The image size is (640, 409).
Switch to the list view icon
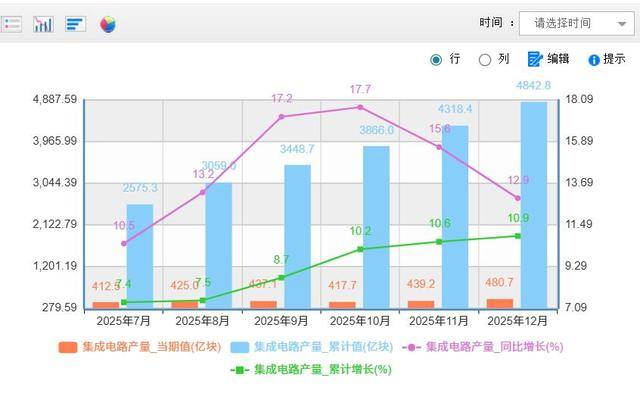point(11,23)
